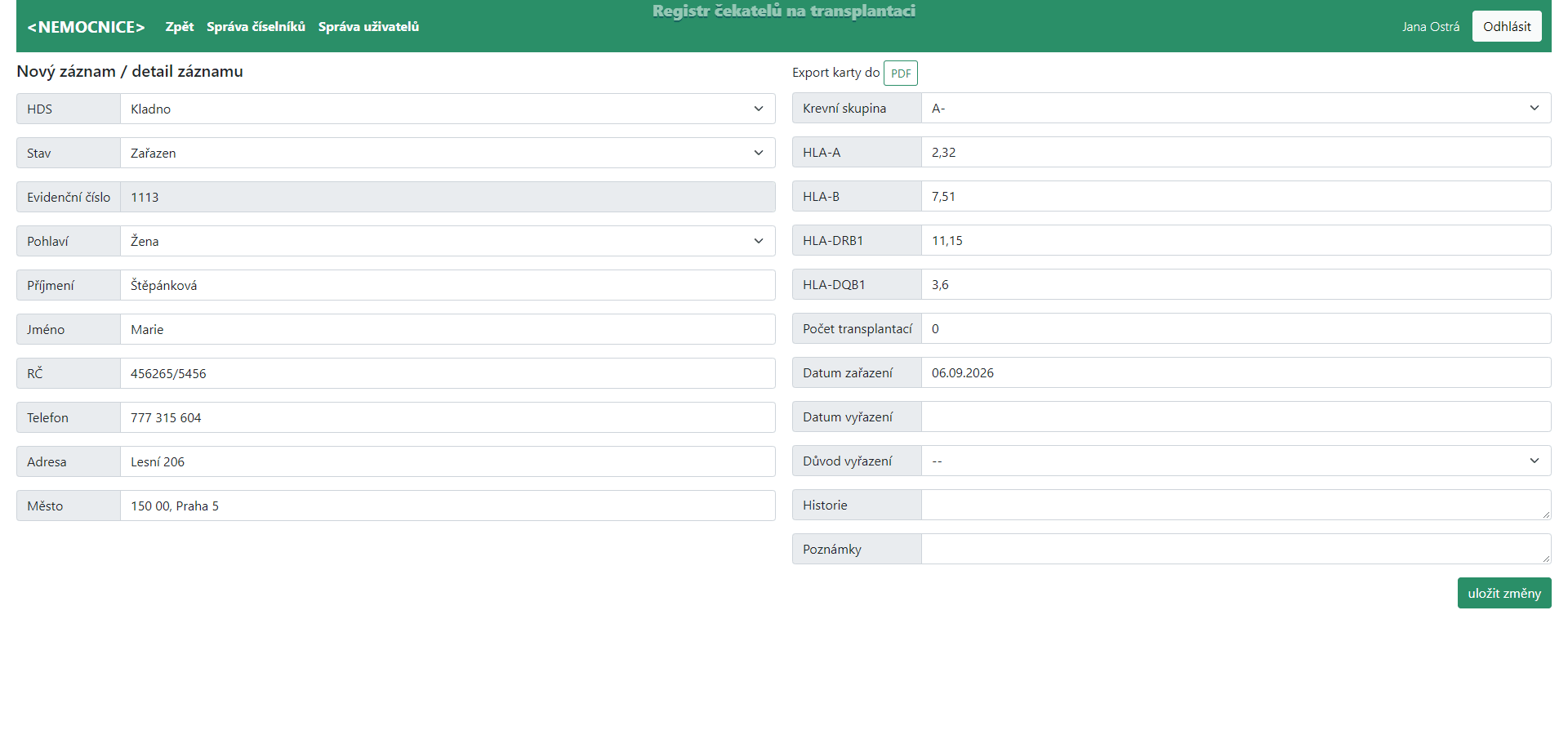Viewport: 1568px width, 744px height.
Task: Open Správa uživatelů in the navbar
Action: pos(368,27)
